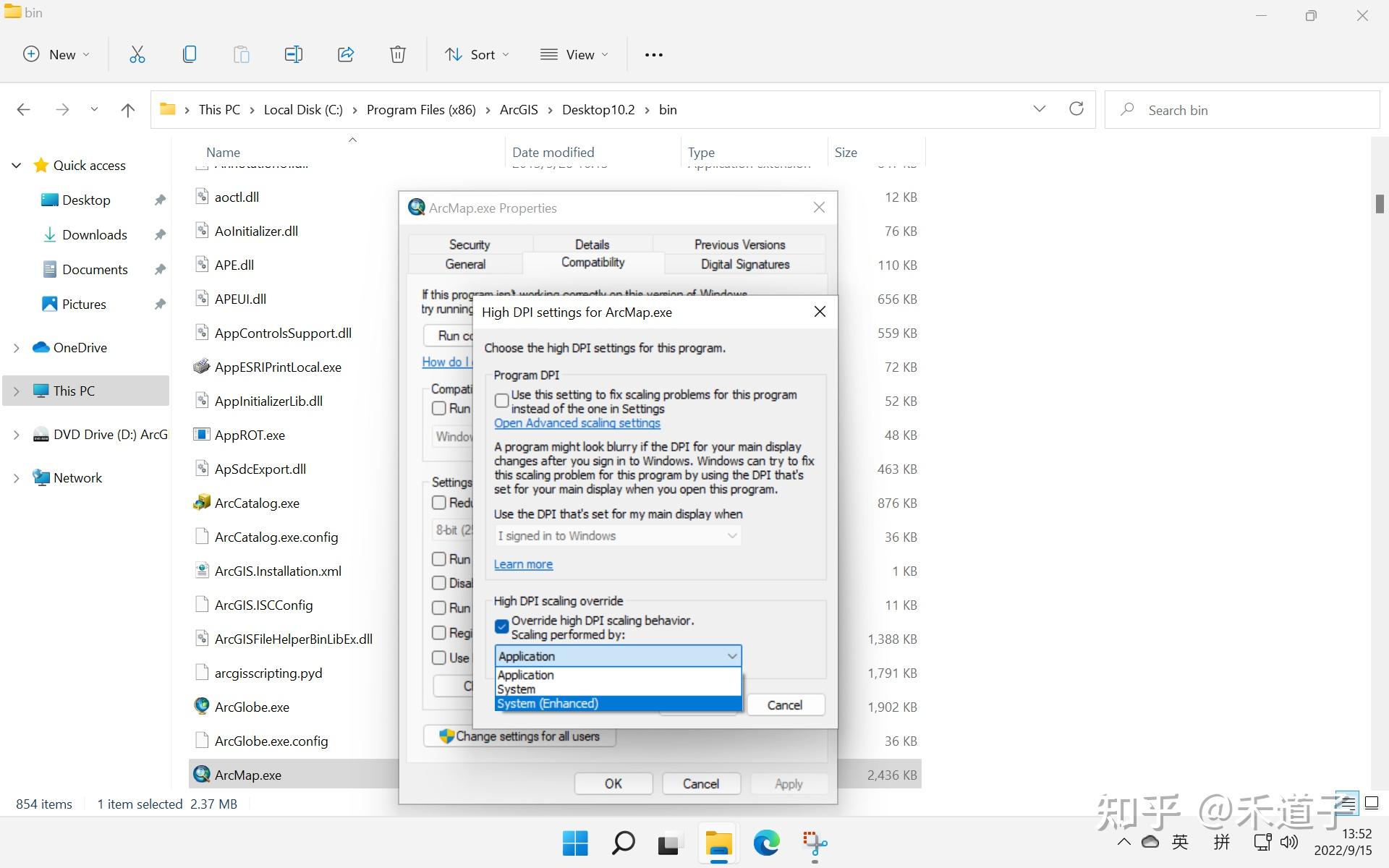Open the three-dots See more menu
The height and width of the screenshot is (868, 1389).
tap(653, 54)
